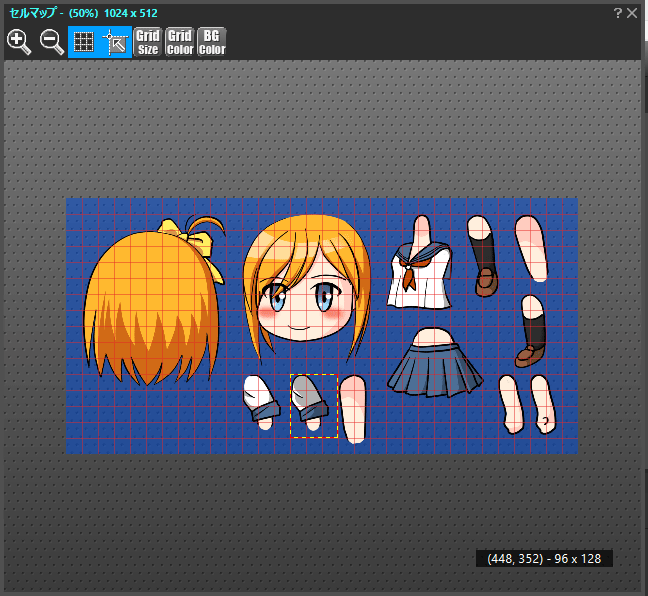
Task: Select the plain forearm sprite left of hand
Action: (511, 405)
